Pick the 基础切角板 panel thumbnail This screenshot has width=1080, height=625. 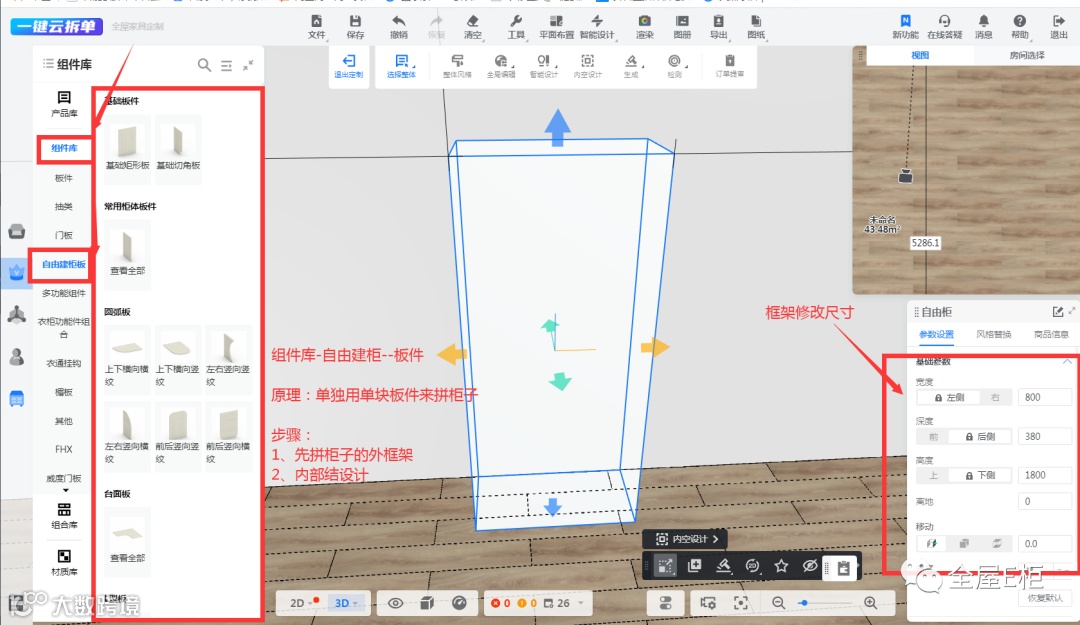pos(178,148)
